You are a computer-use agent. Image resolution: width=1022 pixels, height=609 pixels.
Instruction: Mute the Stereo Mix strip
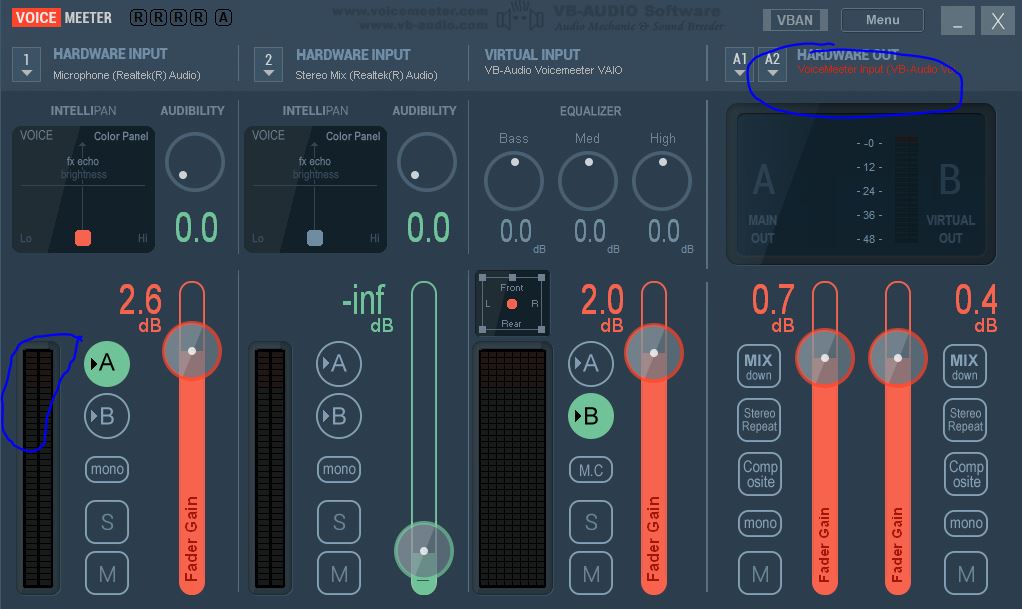click(339, 574)
